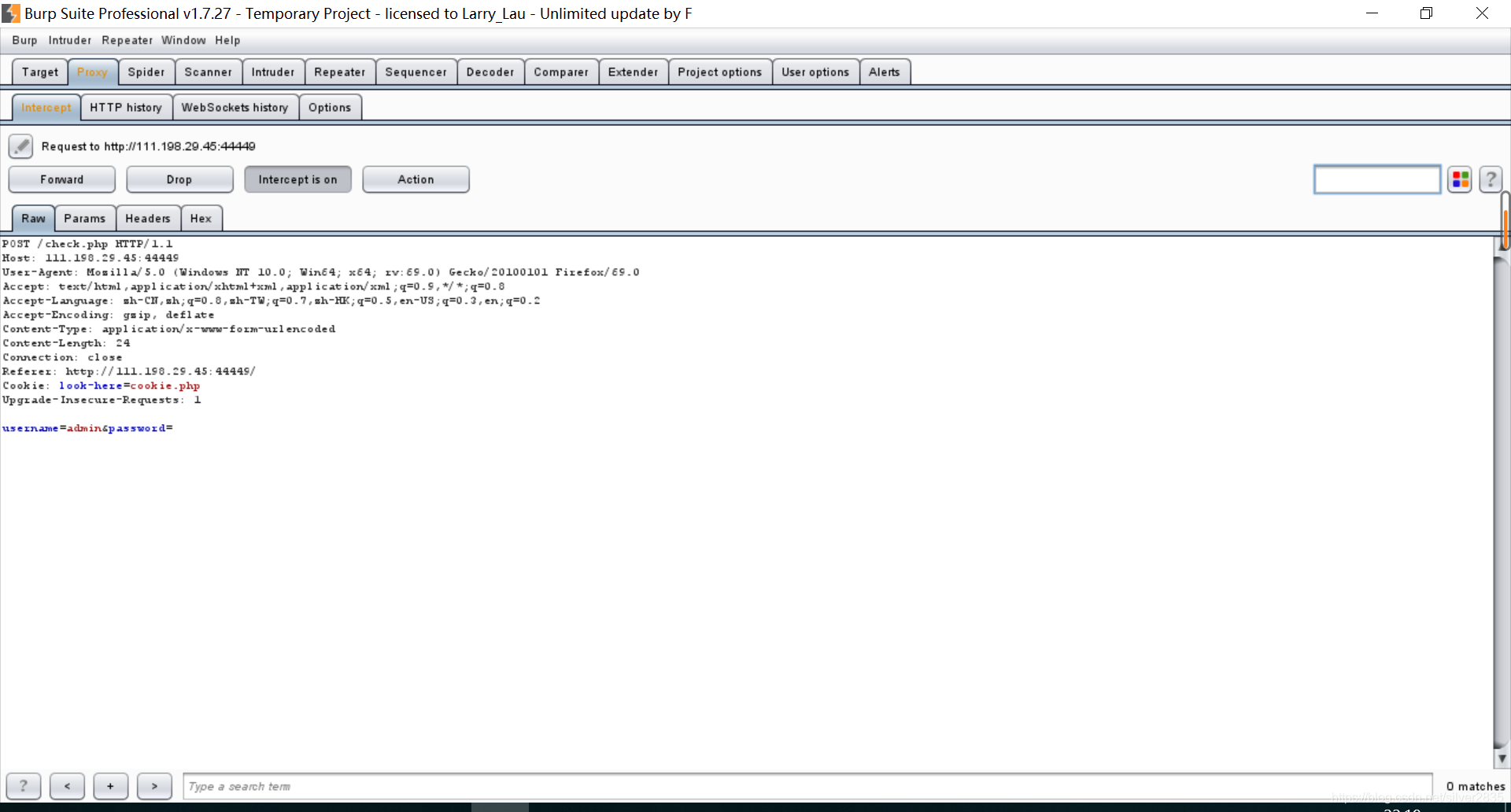Open the Intruder menu in menu bar

click(70, 40)
